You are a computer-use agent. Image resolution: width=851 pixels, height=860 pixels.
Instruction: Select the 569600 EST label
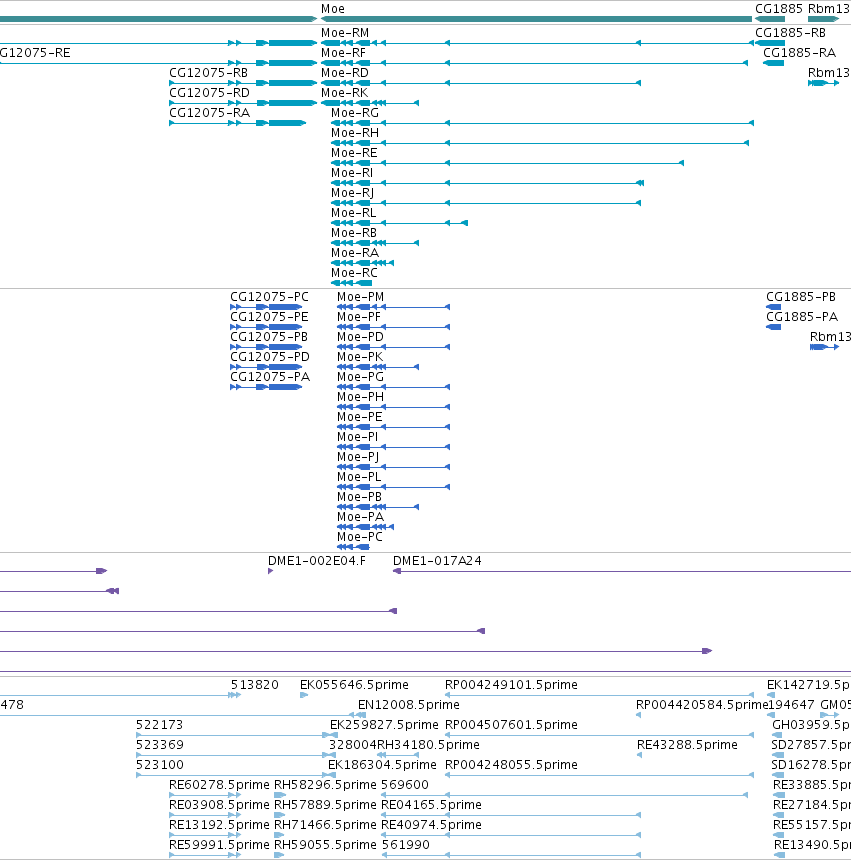click(405, 785)
